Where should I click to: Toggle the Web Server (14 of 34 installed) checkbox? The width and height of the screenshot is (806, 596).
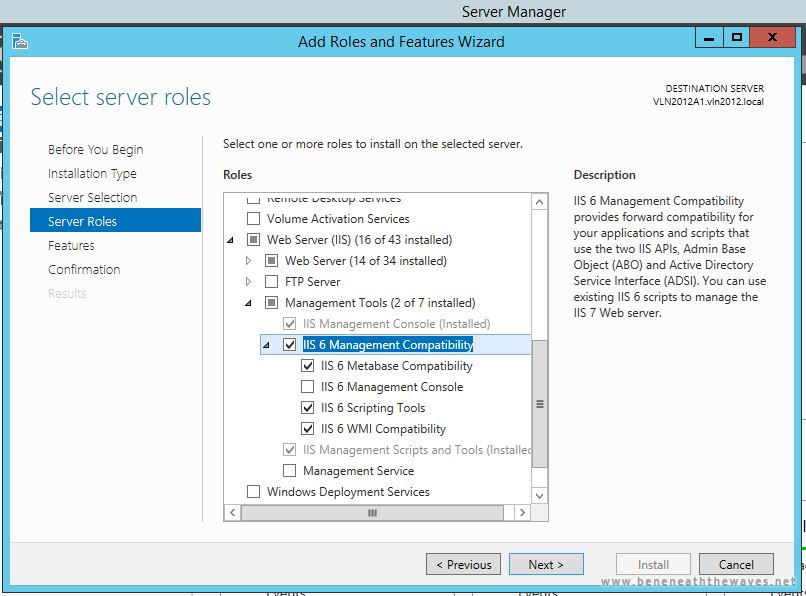pyautogui.click(x=271, y=261)
